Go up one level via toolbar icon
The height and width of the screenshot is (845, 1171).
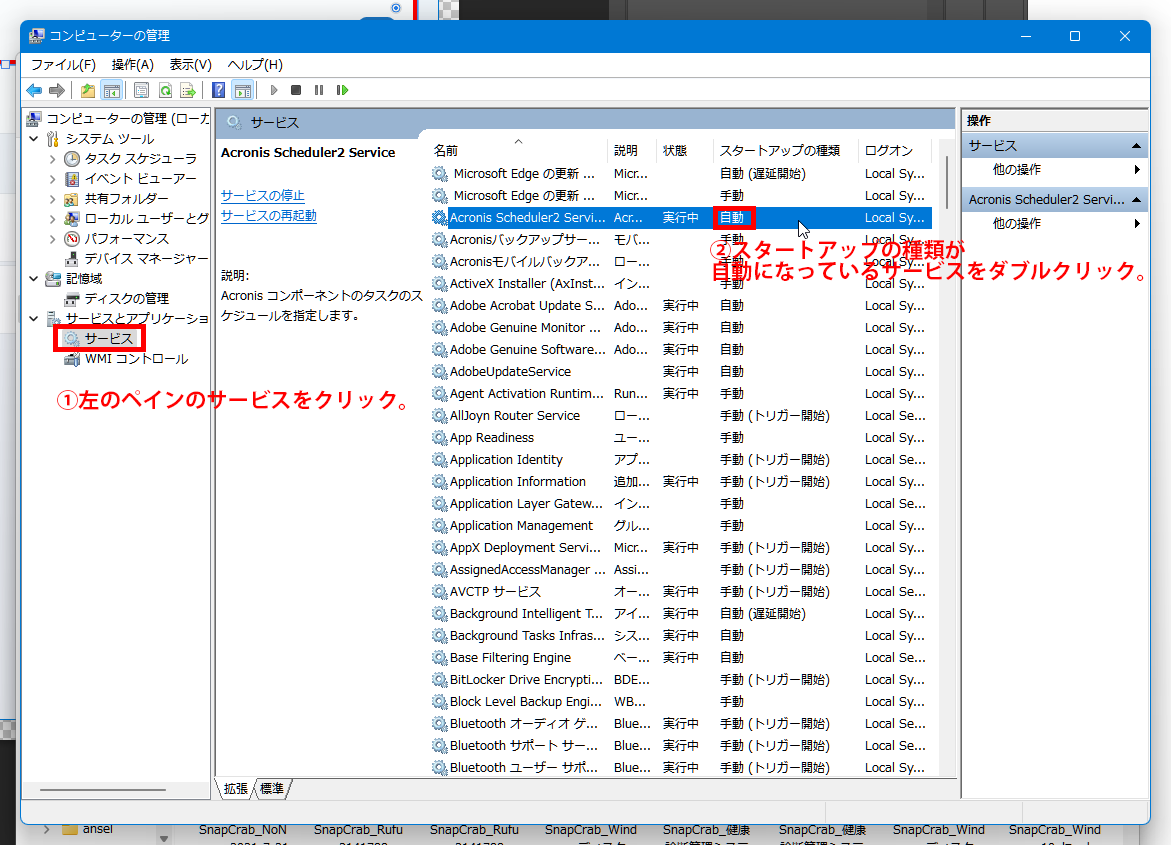(x=88, y=90)
